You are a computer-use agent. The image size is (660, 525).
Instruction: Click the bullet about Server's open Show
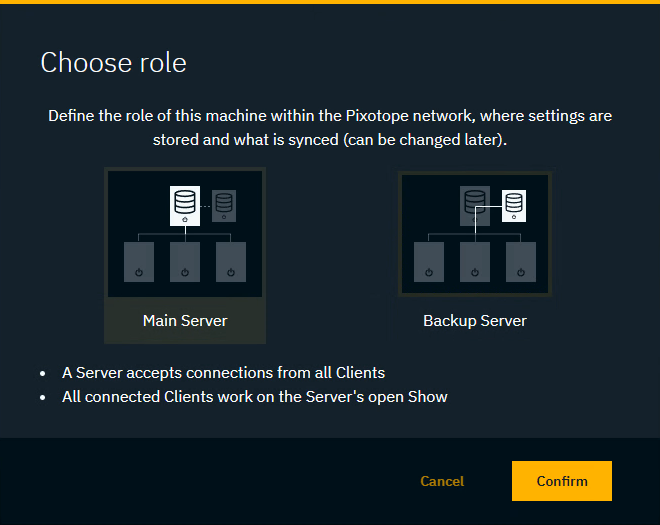(x=254, y=397)
